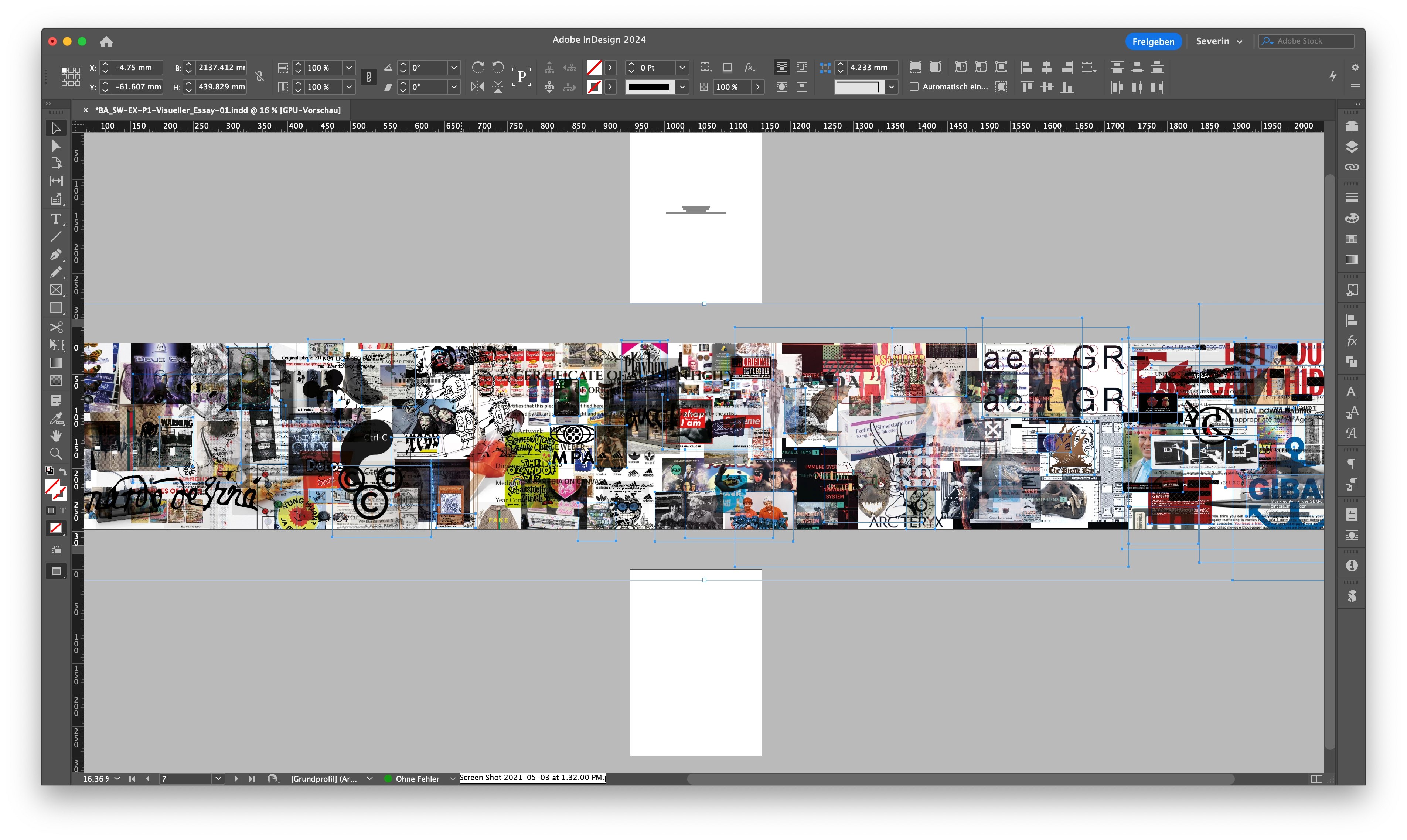Select the Pen tool in toolbox

56,254
